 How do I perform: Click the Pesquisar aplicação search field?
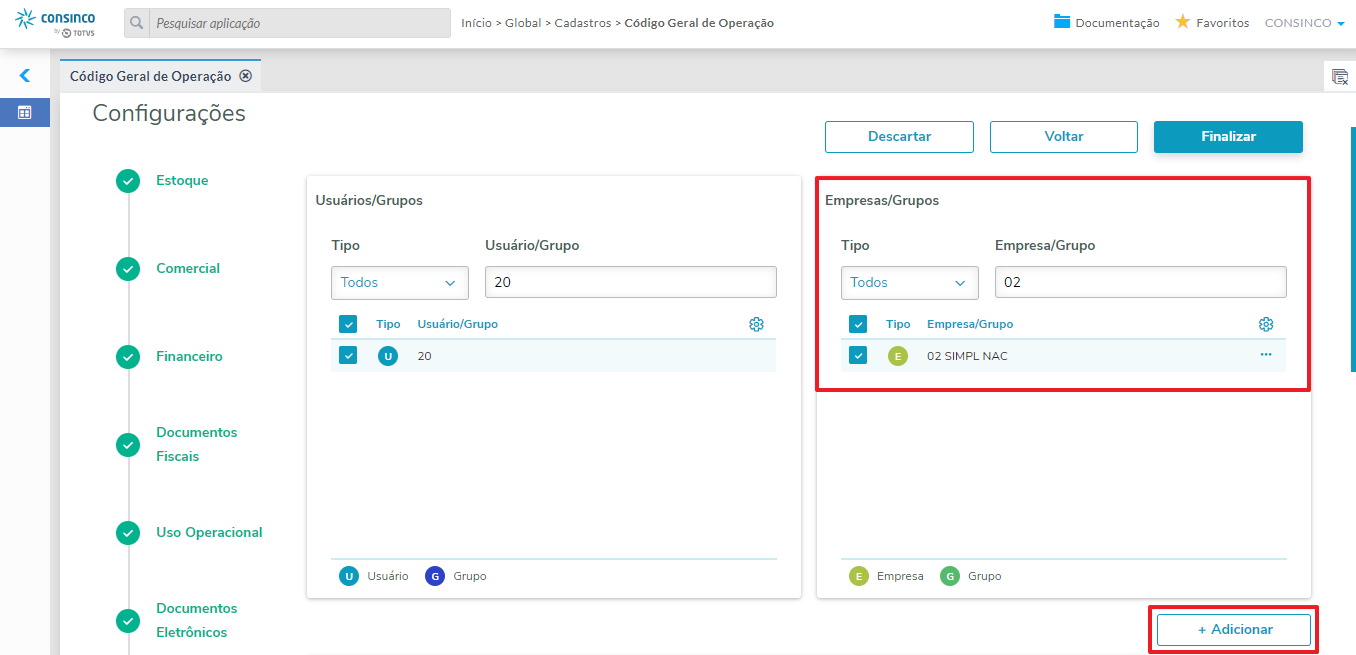(299, 23)
